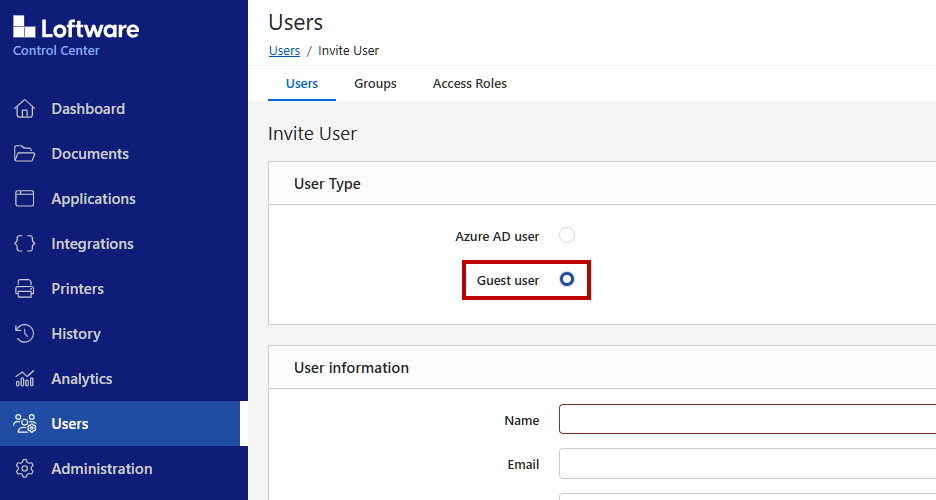936x500 pixels.
Task: Click the Printers icon in sidebar
Action: pyautogui.click(x=24, y=289)
